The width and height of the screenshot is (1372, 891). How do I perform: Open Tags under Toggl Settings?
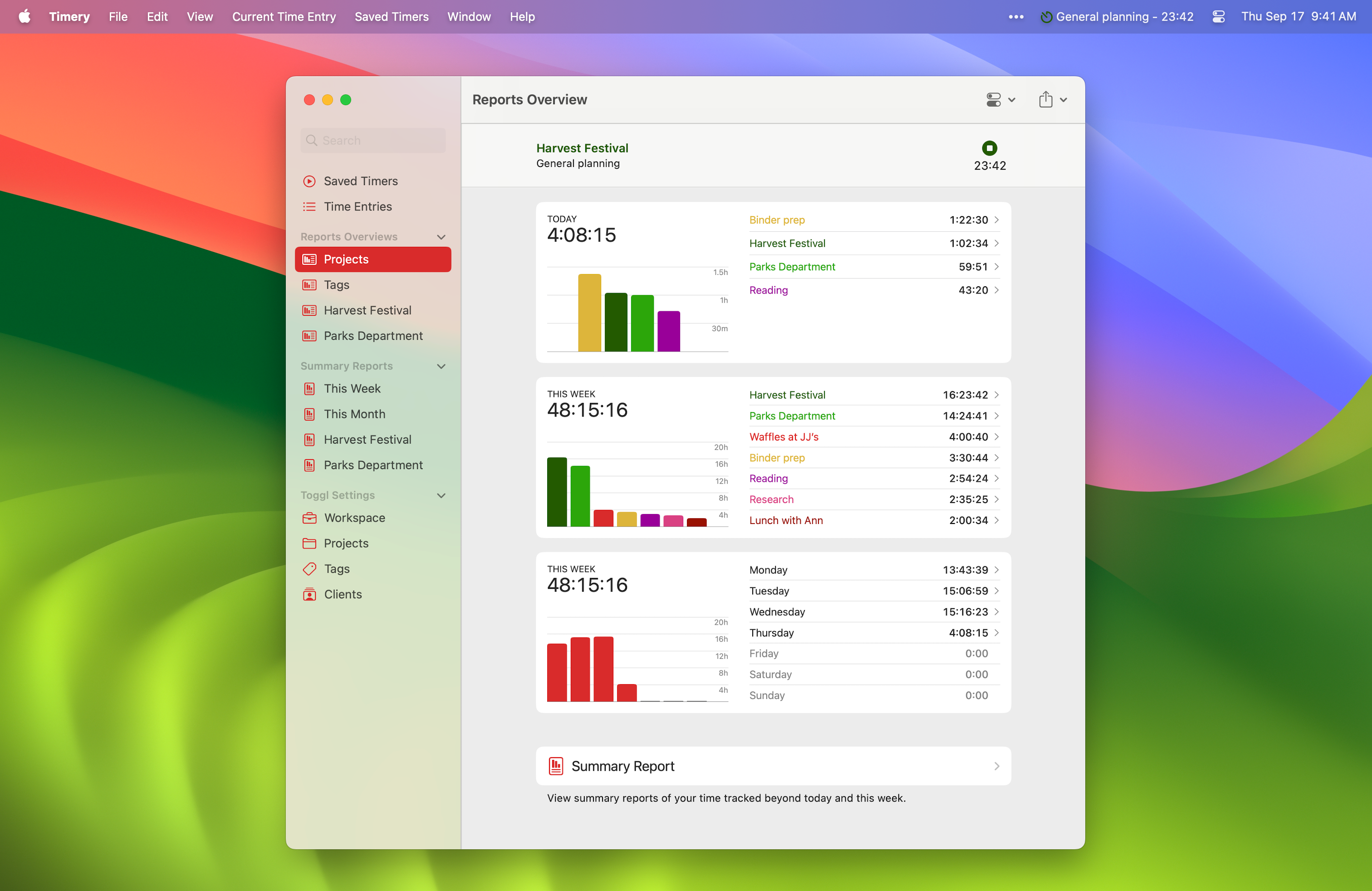pos(372,568)
